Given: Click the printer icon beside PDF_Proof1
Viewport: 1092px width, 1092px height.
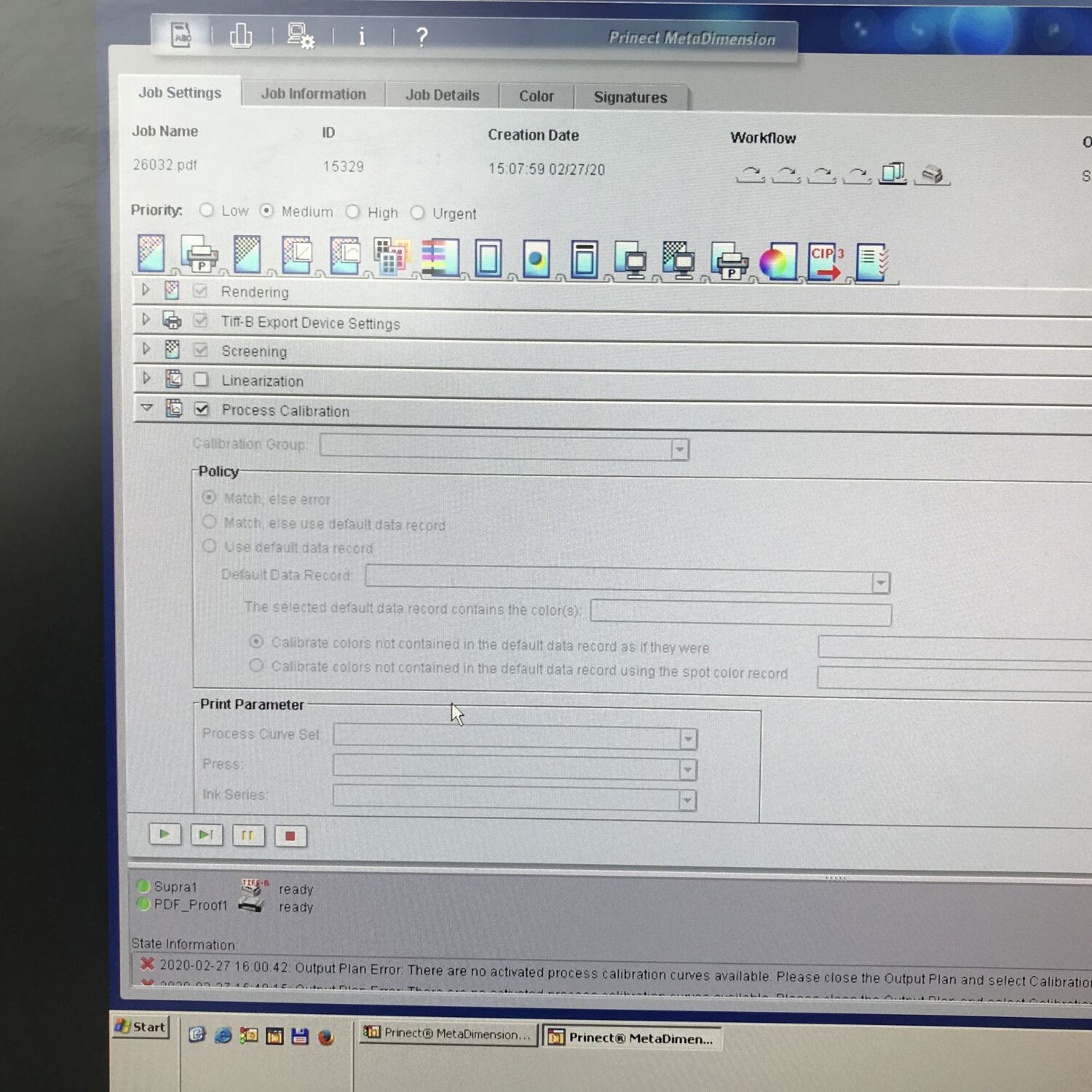Looking at the screenshot, I should click(251, 906).
